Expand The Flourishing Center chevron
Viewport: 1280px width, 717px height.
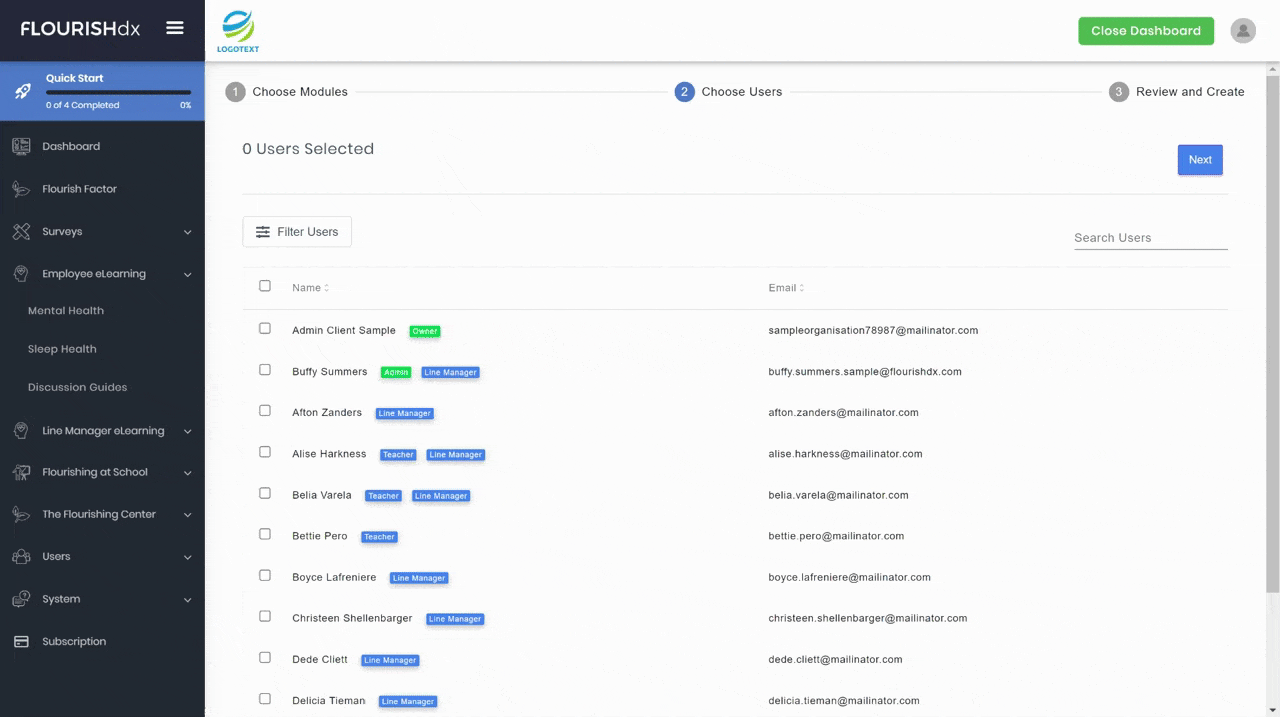187,515
